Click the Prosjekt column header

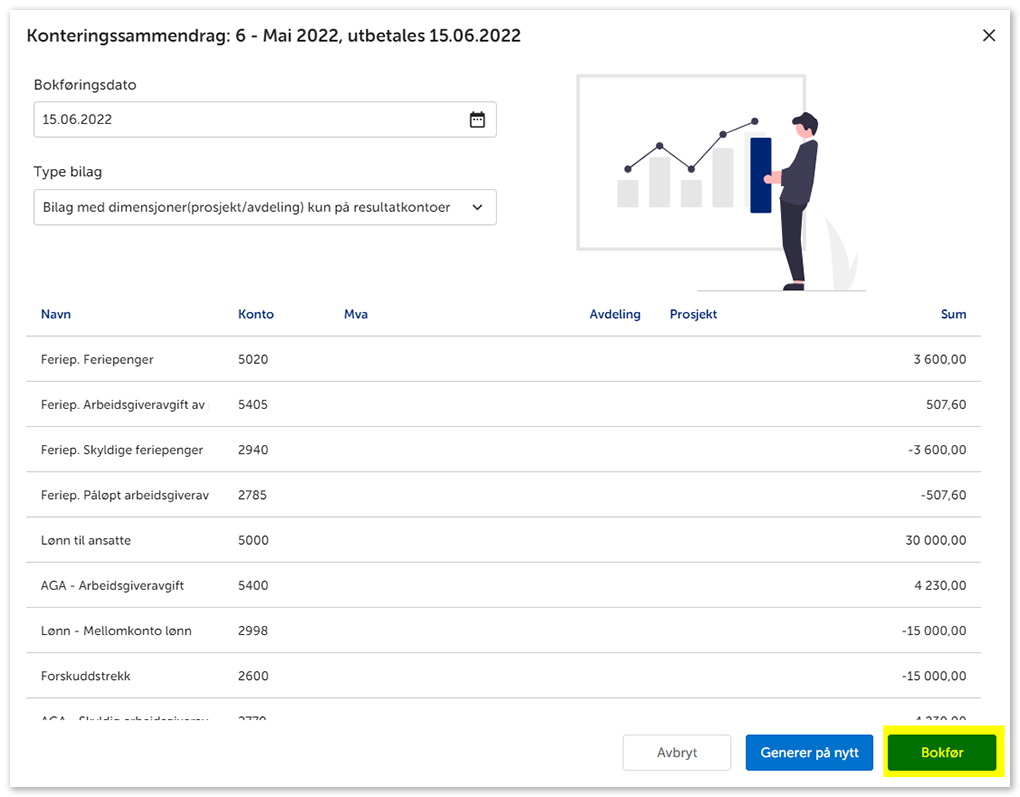coord(693,314)
